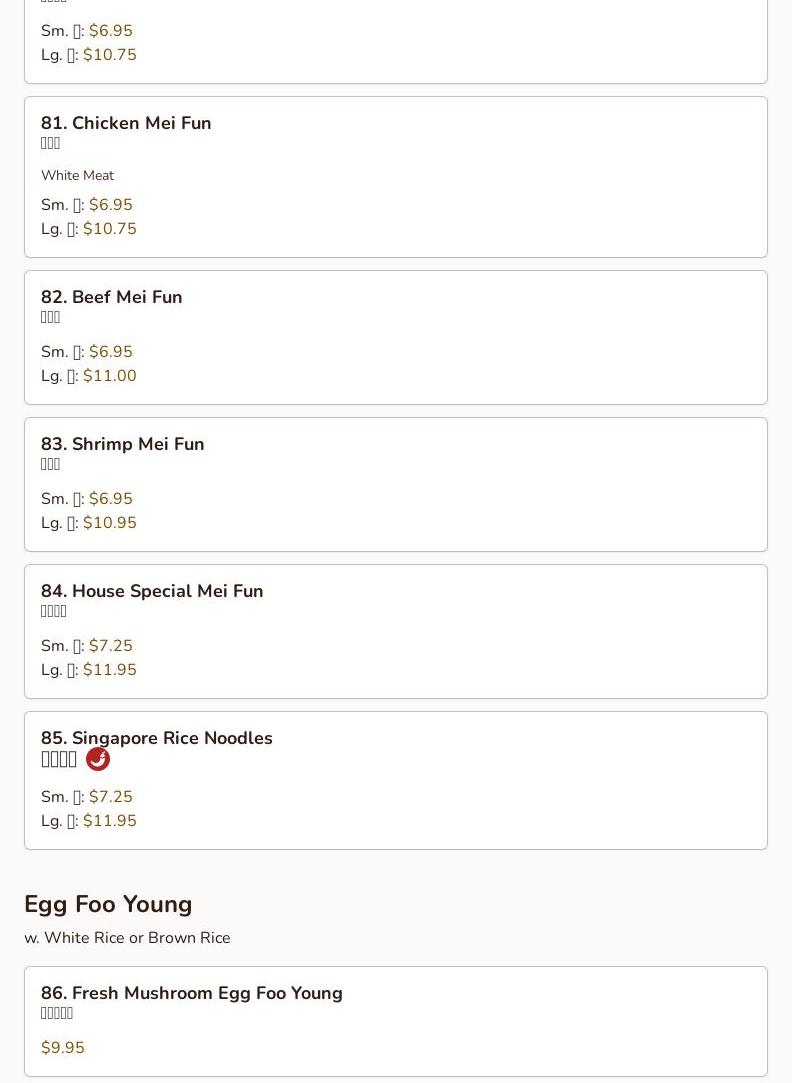
Task: Click the spicy chili pepper icon
Action: (x=98, y=759)
